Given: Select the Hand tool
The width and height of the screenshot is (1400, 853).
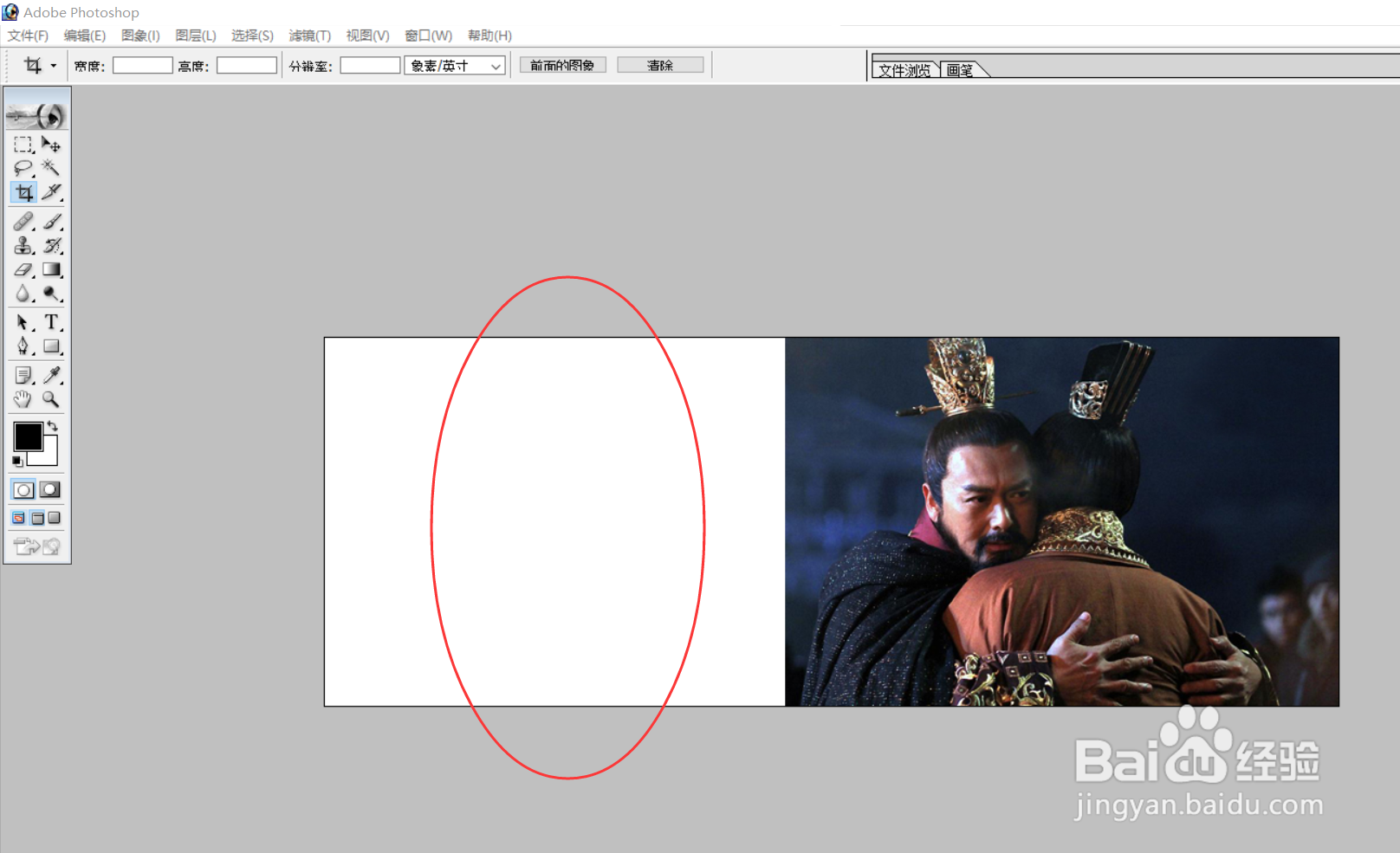Looking at the screenshot, I should (x=23, y=399).
